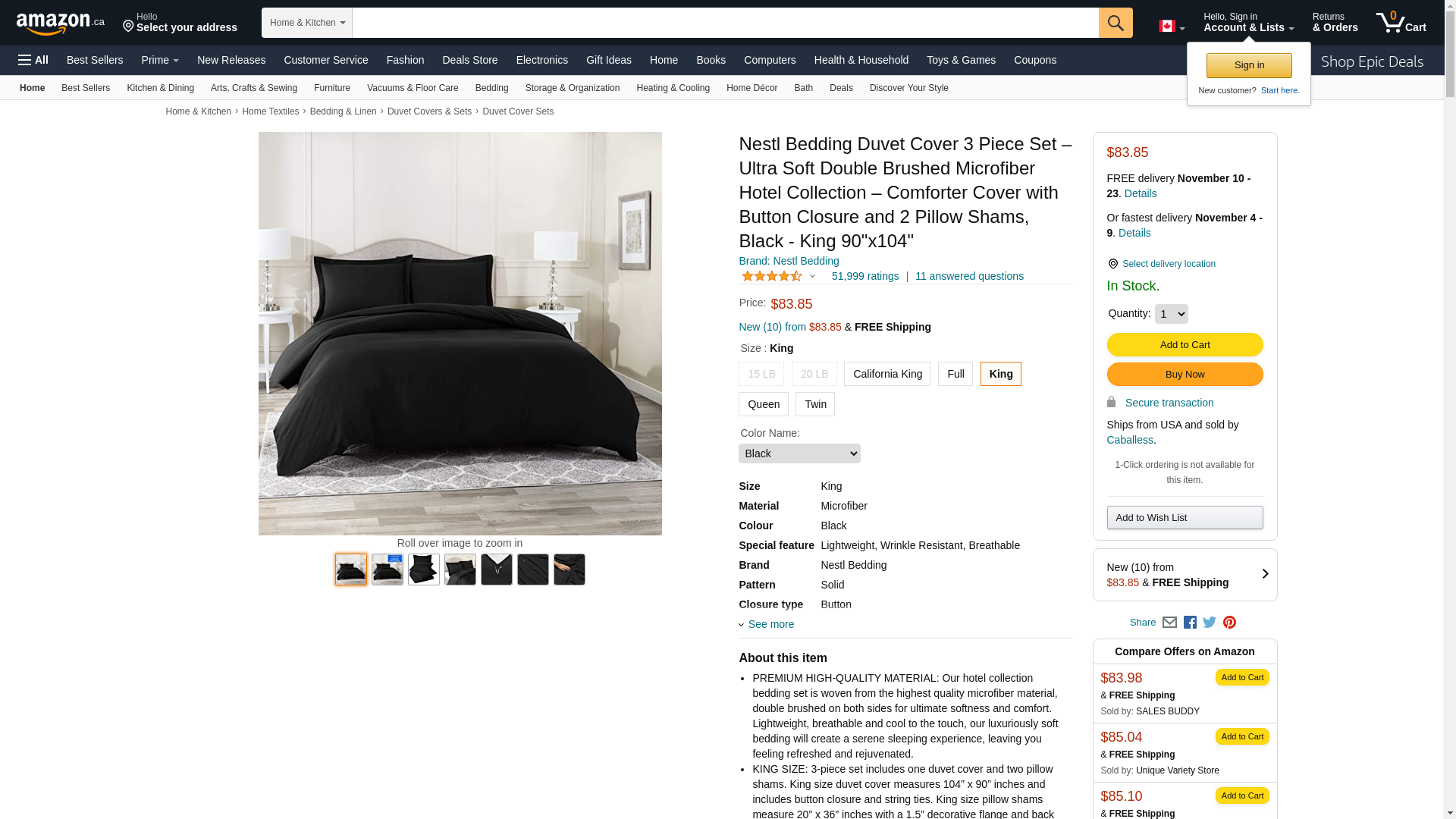Viewport: 1456px width, 819px height.
Task: Open the Color Name dropdown showing Black
Action: 799,453
